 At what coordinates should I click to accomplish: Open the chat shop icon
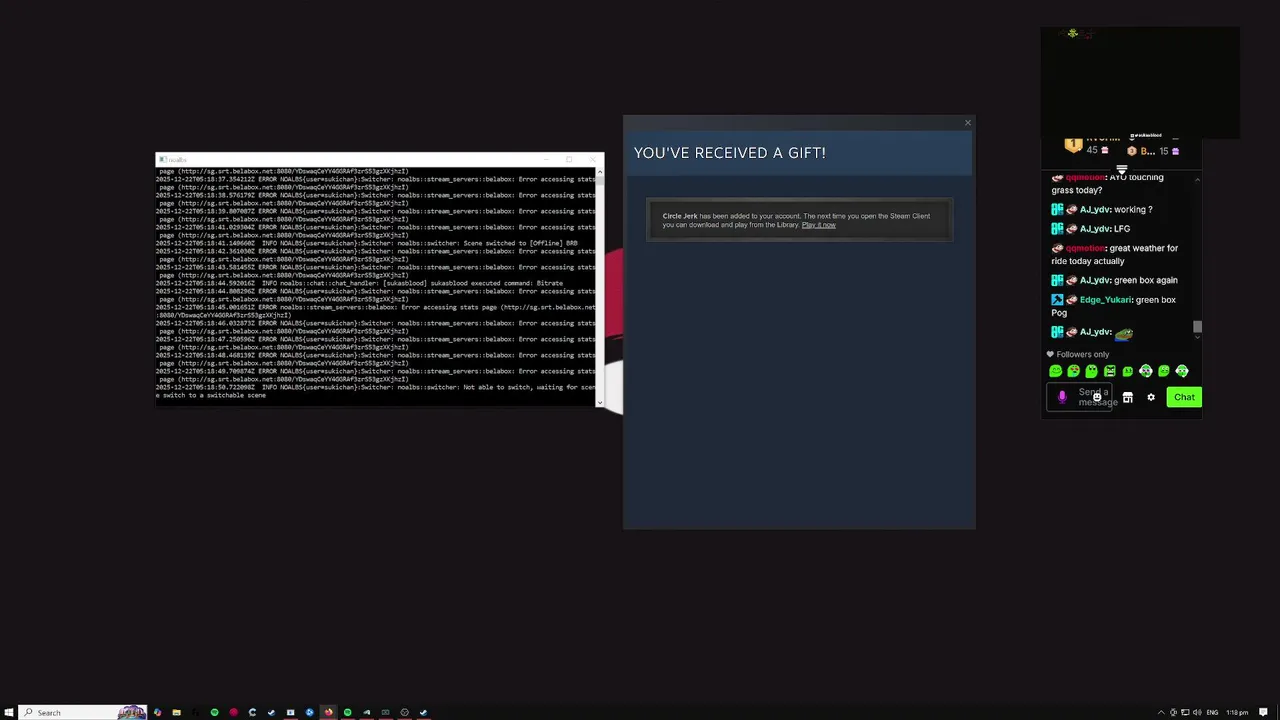pos(1127,397)
